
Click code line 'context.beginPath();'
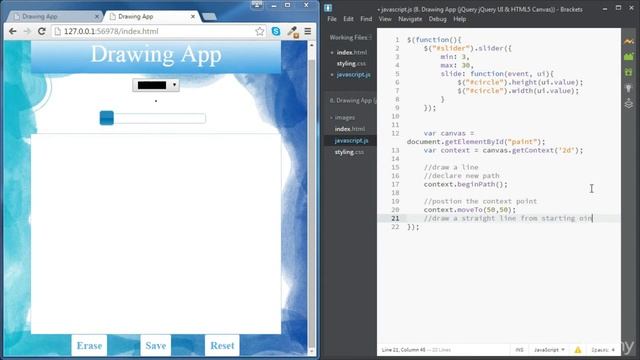tap(466, 184)
